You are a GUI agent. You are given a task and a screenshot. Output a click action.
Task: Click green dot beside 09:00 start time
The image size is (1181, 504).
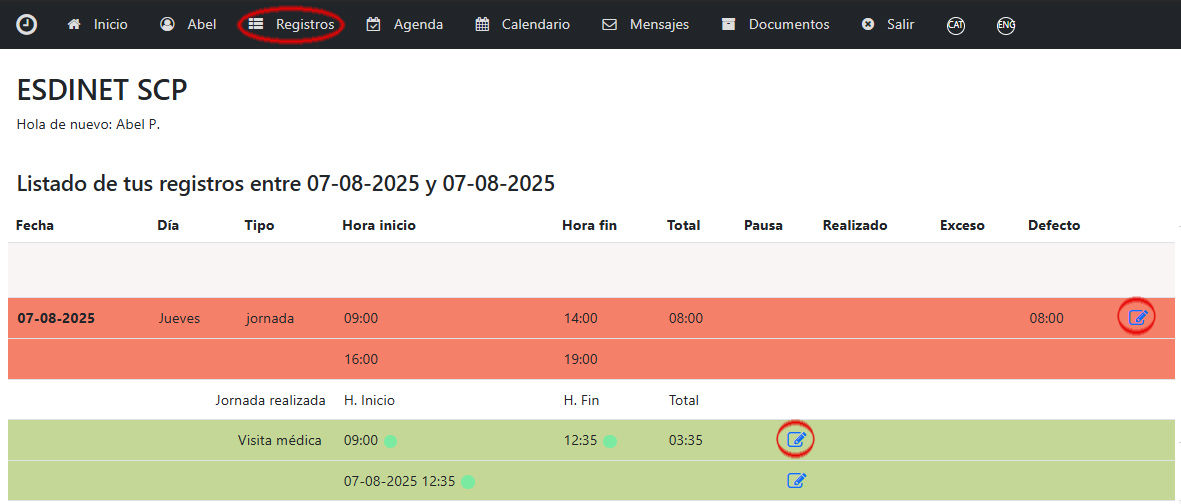tap(390, 441)
